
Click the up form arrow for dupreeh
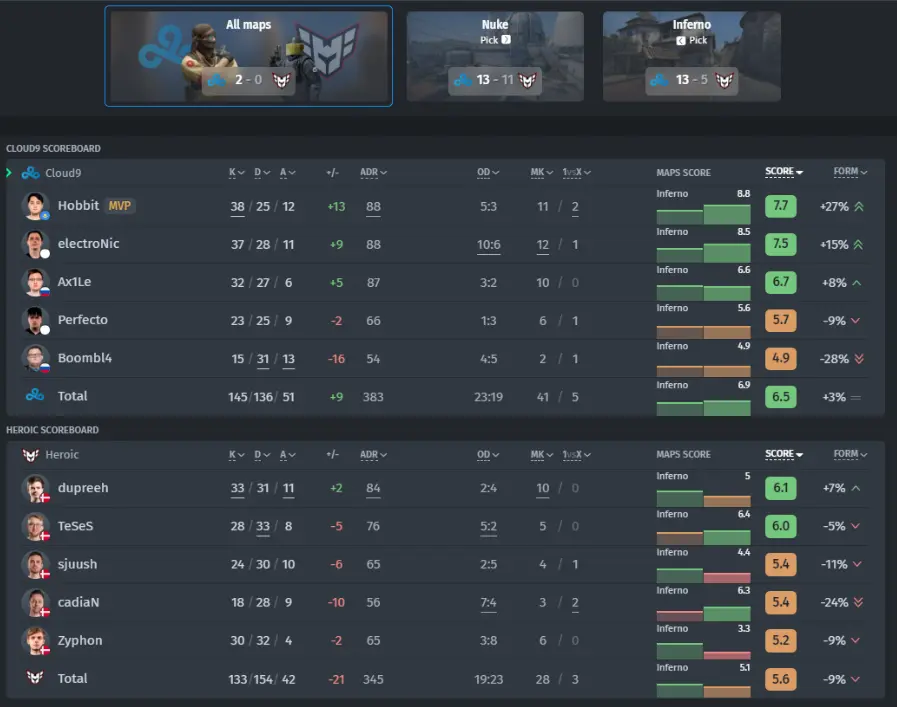pos(855,488)
